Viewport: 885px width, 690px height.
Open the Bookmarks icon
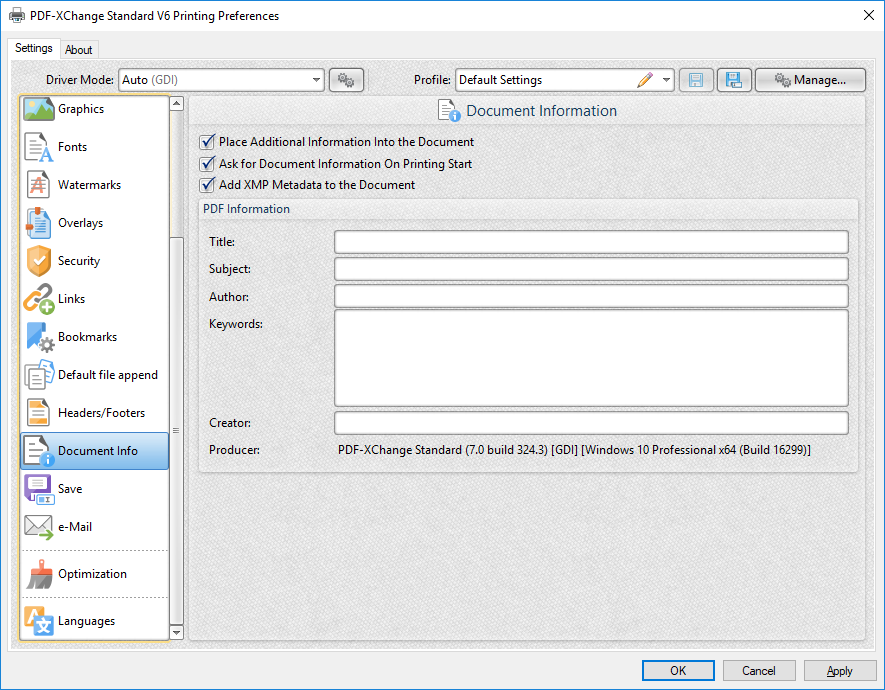[x=40, y=337]
